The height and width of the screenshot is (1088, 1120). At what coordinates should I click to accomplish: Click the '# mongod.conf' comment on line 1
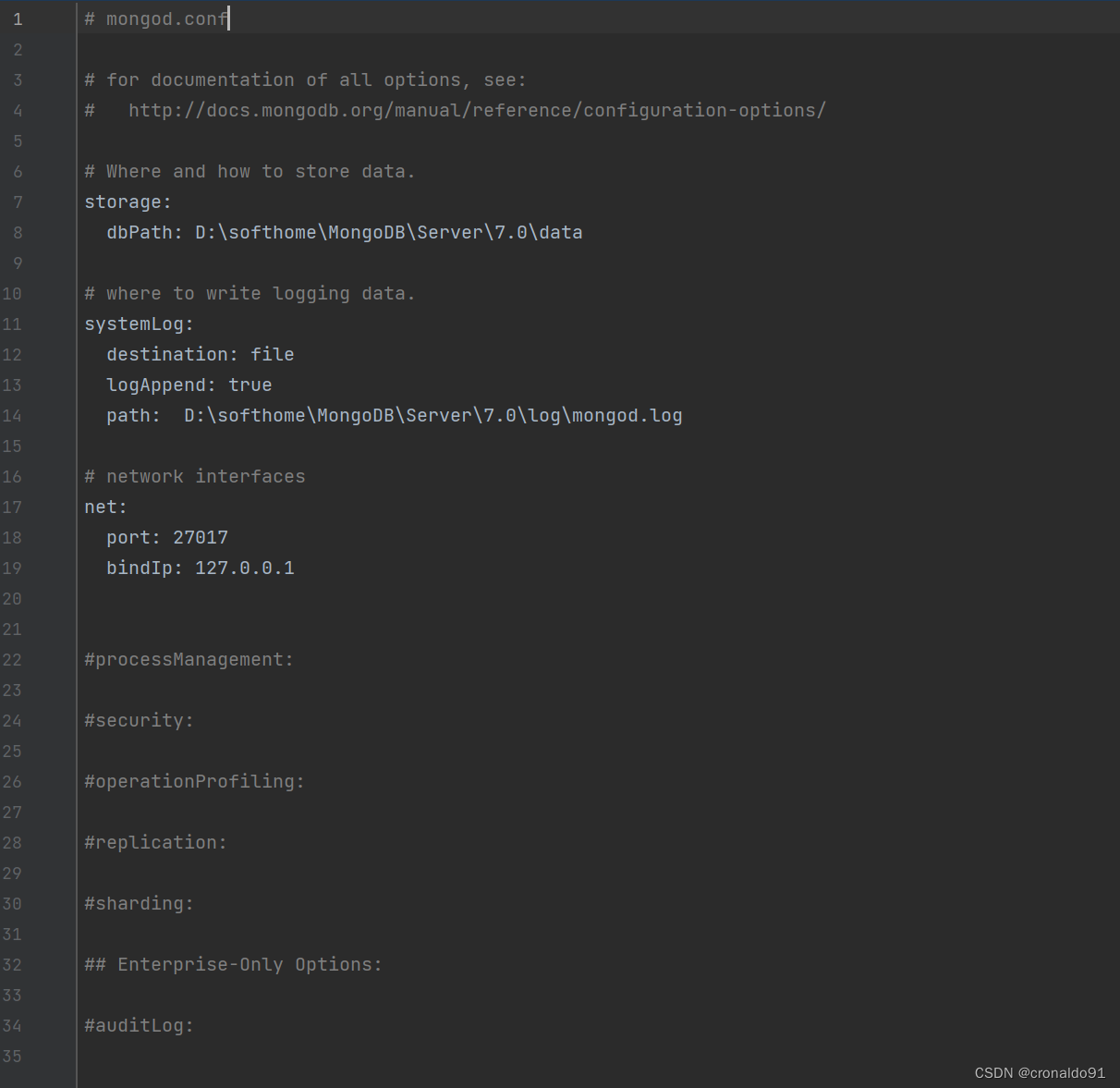(x=156, y=19)
